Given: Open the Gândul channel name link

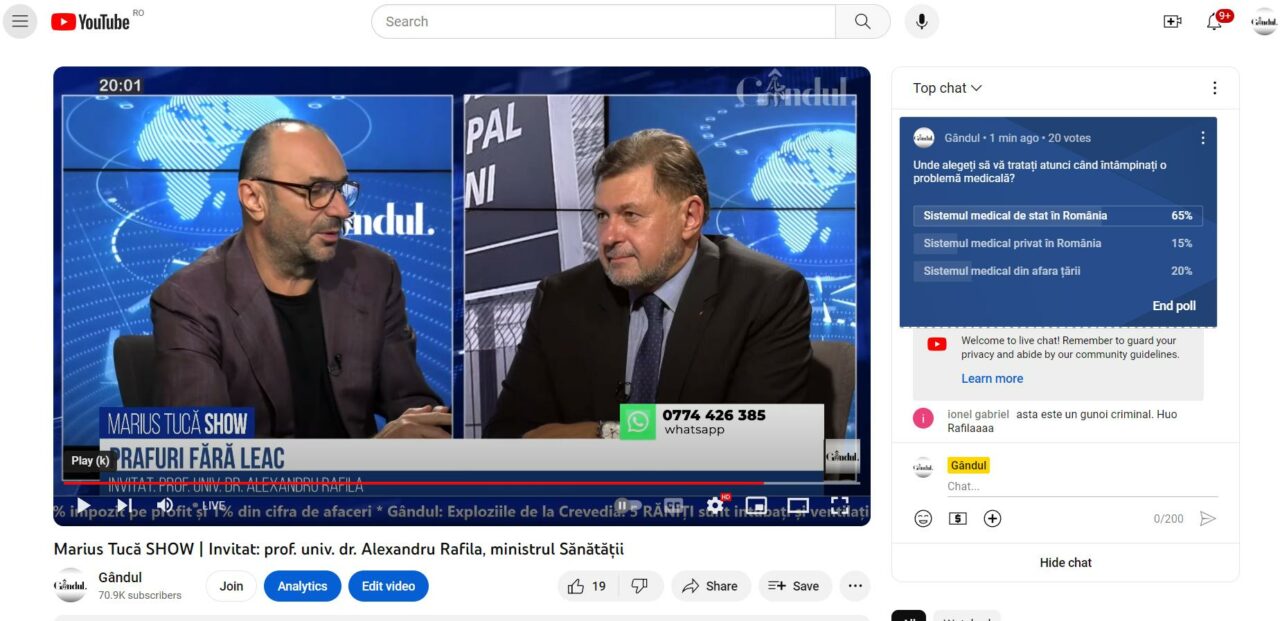Looking at the screenshot, I should click(x=120, y=577).
